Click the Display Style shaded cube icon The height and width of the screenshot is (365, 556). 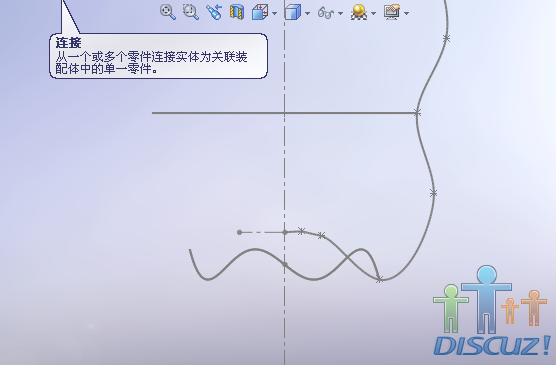(293, 12)
